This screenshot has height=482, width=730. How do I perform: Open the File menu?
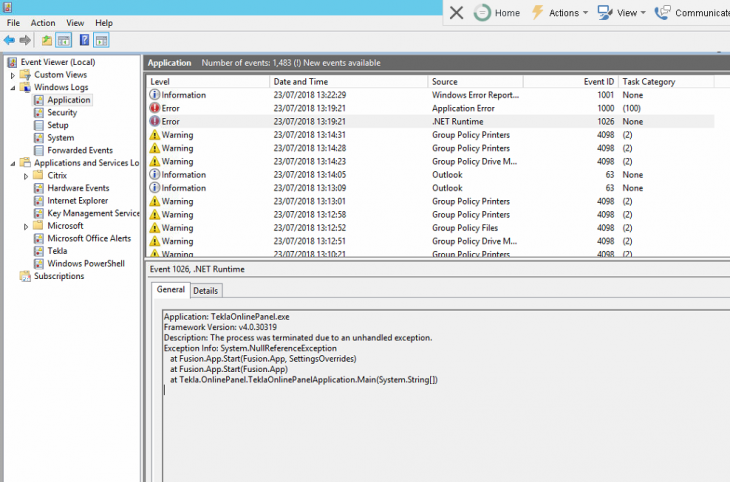click(13, 23)
